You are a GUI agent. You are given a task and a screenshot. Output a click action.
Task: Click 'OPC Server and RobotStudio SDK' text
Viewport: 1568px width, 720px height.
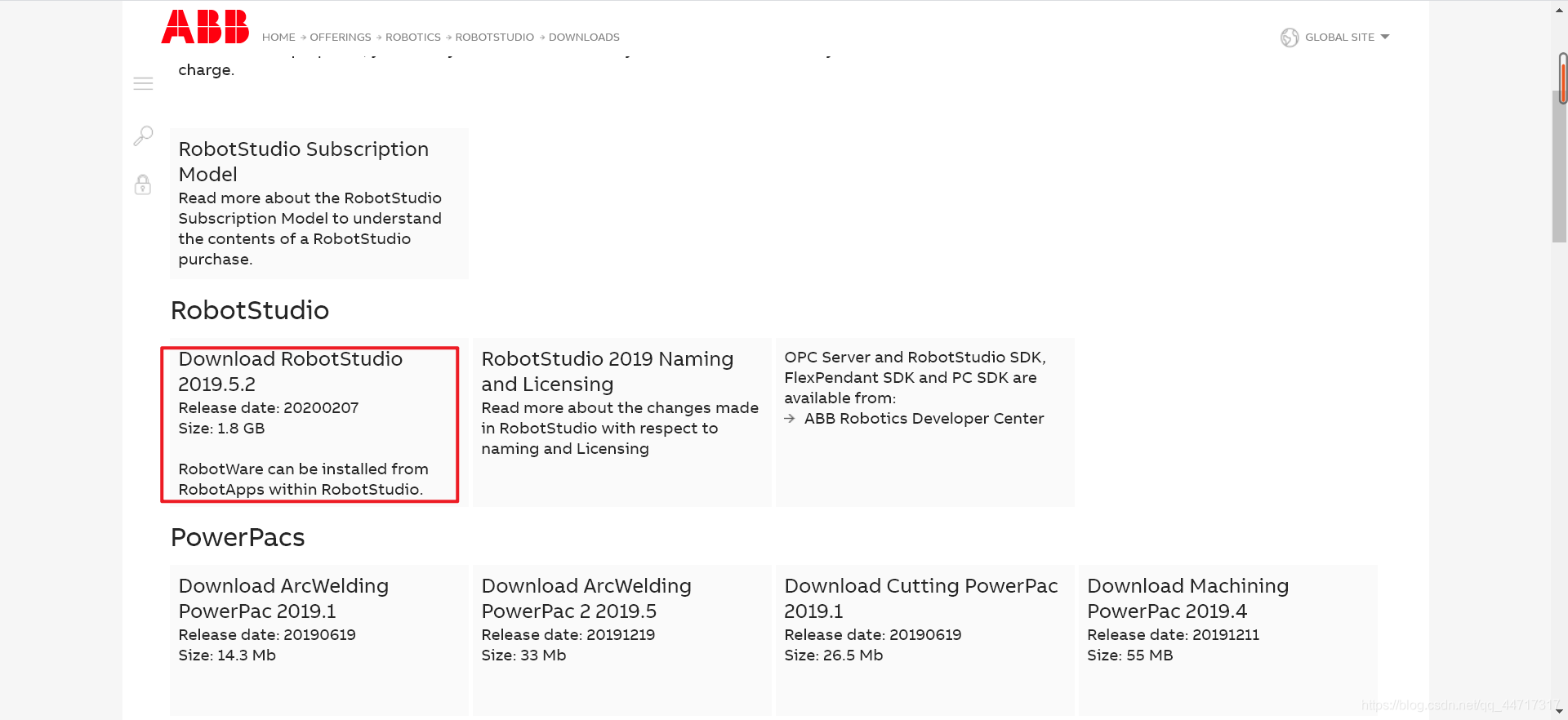pos(915,358)
